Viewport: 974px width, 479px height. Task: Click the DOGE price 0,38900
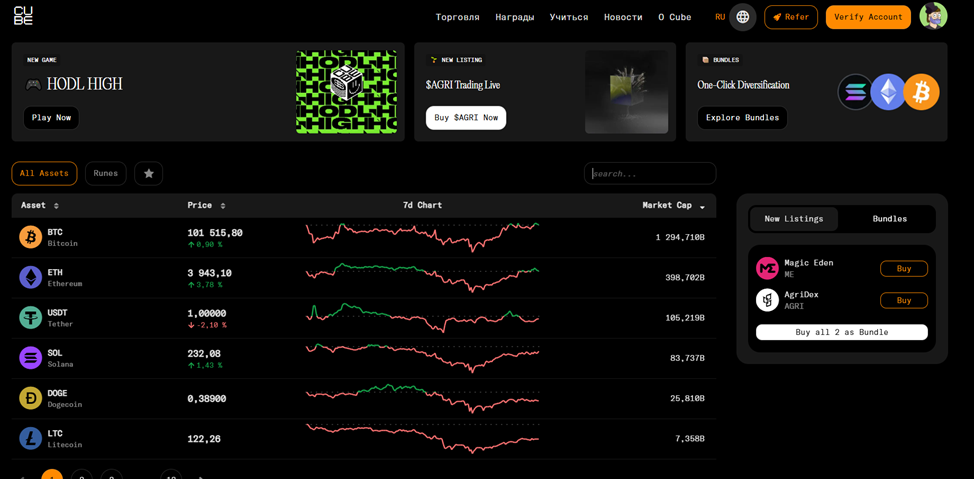(207, 398)
